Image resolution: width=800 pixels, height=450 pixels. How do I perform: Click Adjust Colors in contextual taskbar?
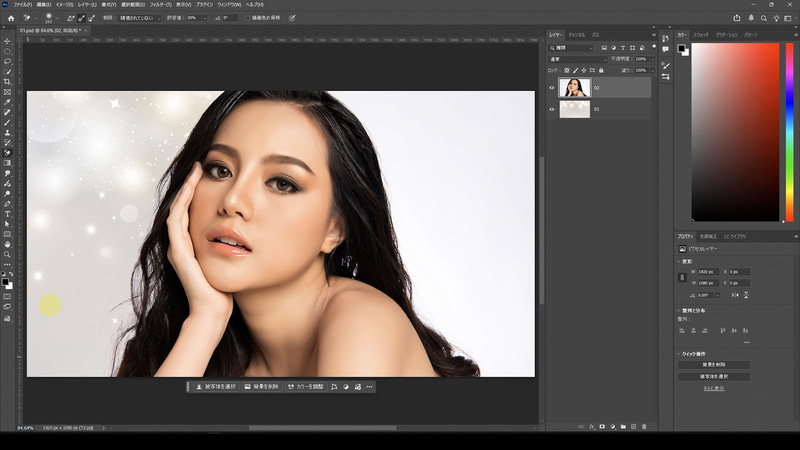coord(305,387)
